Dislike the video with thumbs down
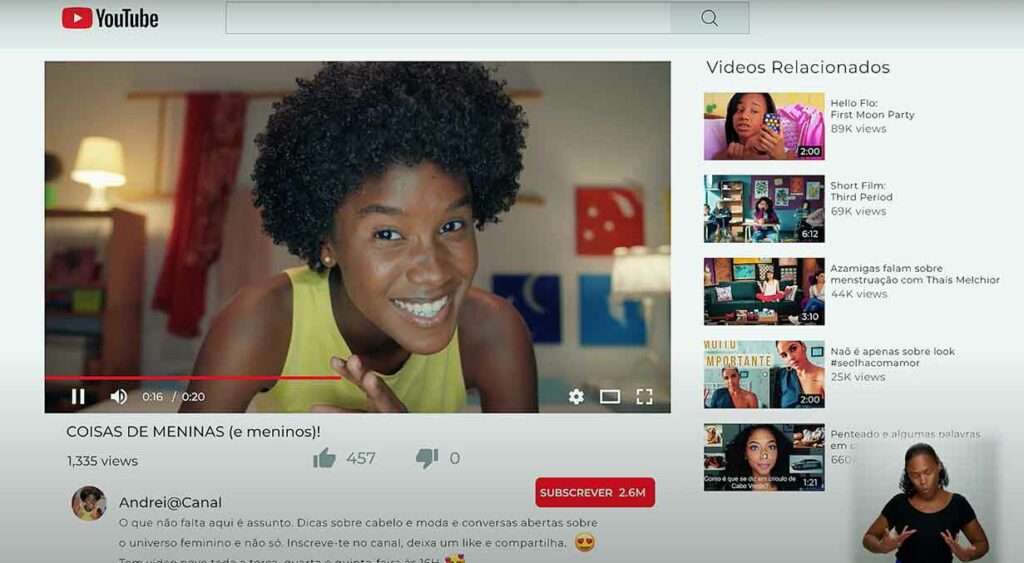This screenshot has height=563, width=1024. coord(427,458)
